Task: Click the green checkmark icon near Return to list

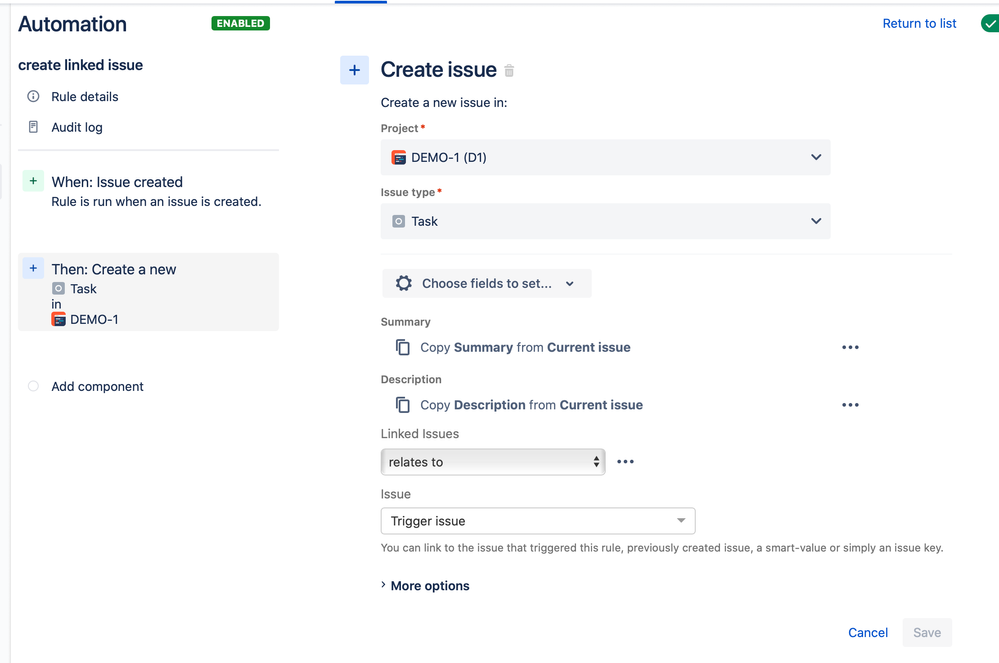Action: [990, 24]
